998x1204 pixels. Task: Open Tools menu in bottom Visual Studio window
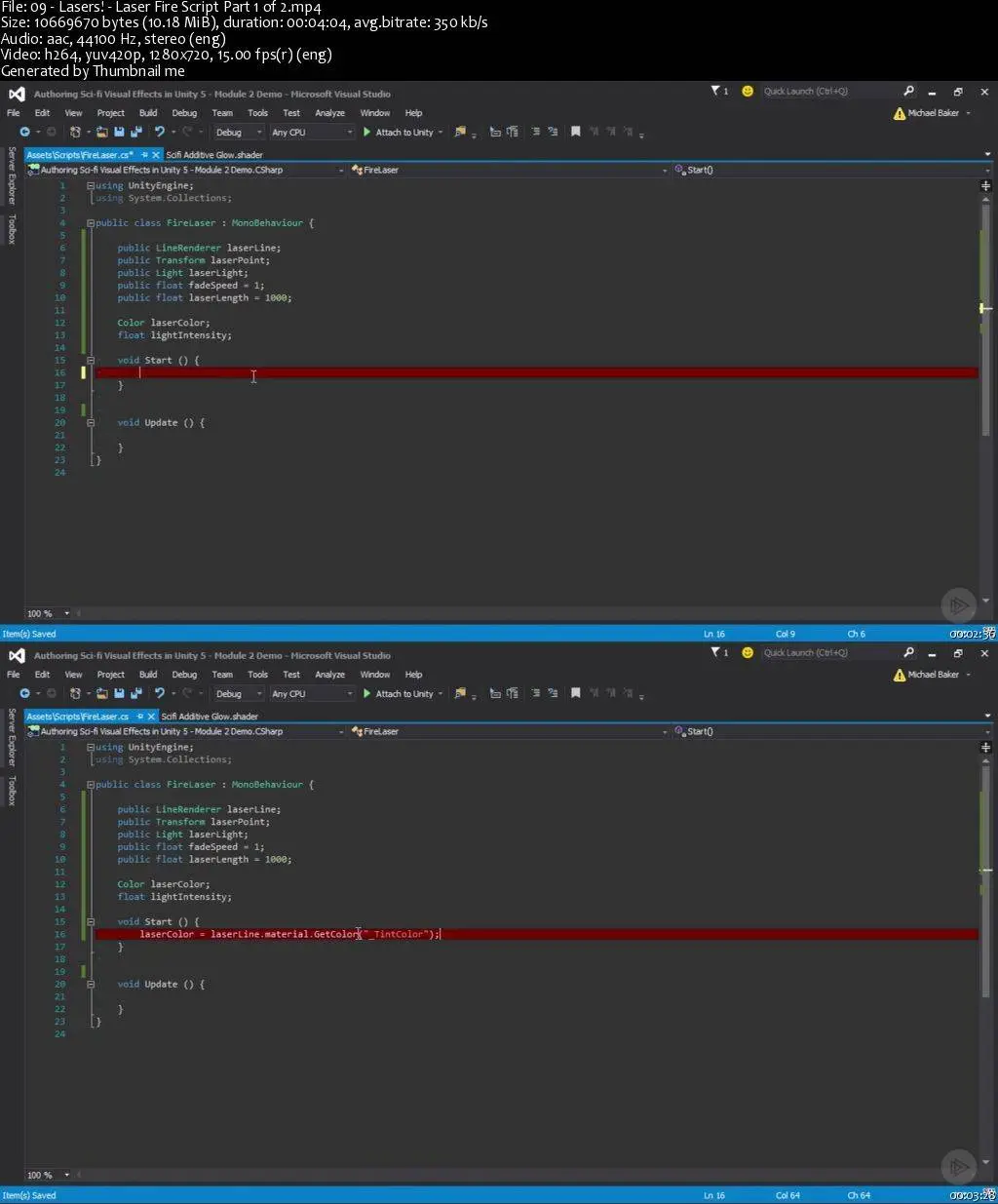coord(257,675)
